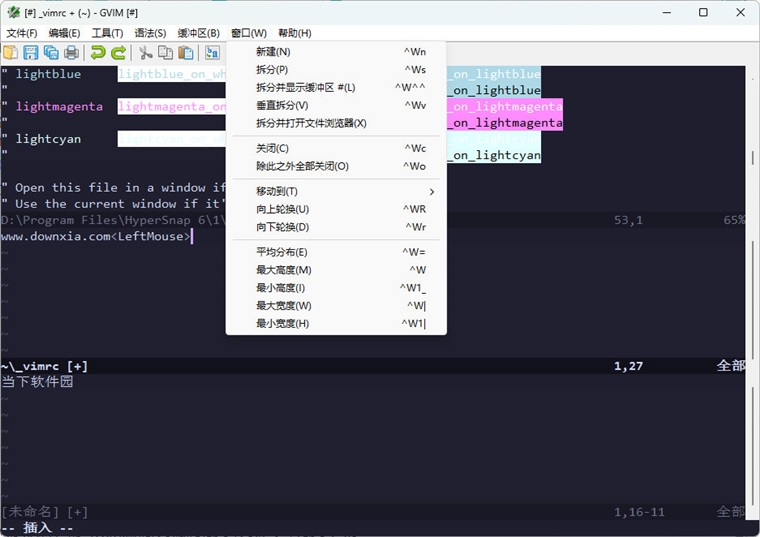Click the Save file floppy icon
The width and height of the screenshot is (760, 537).
[x=31, y=52]
